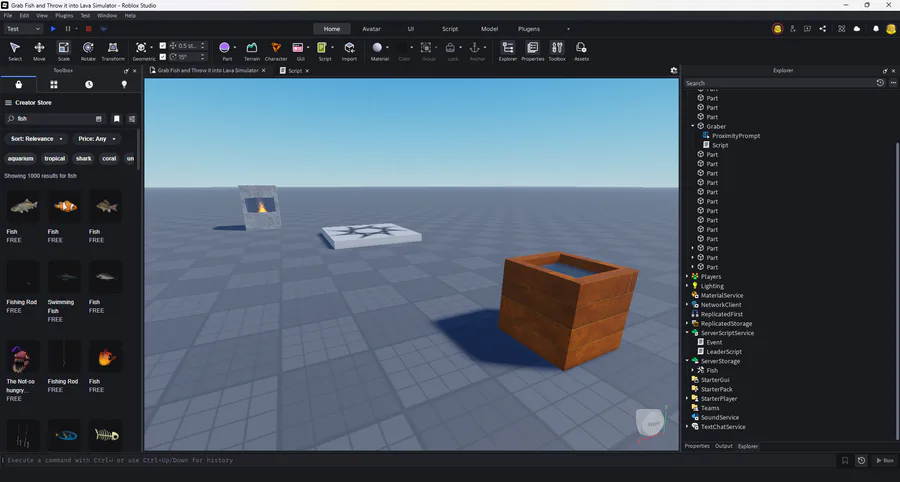Toggle the Toolbox panel button
The image size is (900, 482).
(557, 50)
